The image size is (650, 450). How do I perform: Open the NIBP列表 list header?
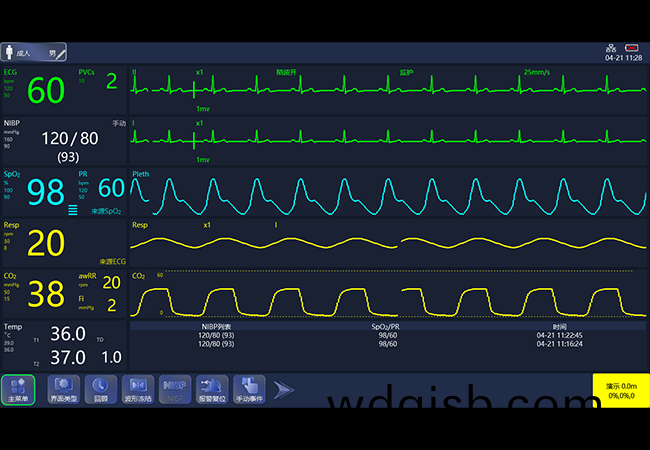pyautogui.click(x=216, y=327)
